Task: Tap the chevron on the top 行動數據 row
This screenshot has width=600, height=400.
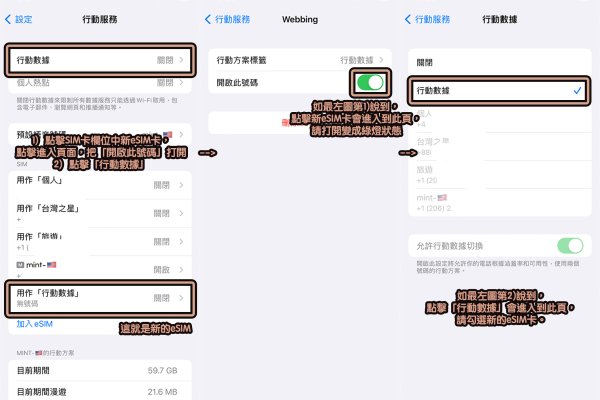Action: pos(182,60)
